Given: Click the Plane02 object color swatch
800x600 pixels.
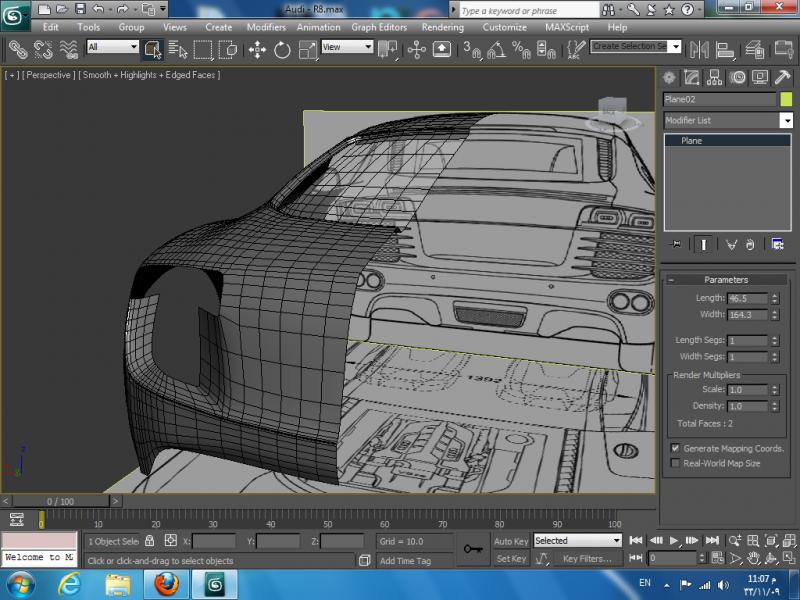Looking at the screenshot, I should (x=786, y=99).
